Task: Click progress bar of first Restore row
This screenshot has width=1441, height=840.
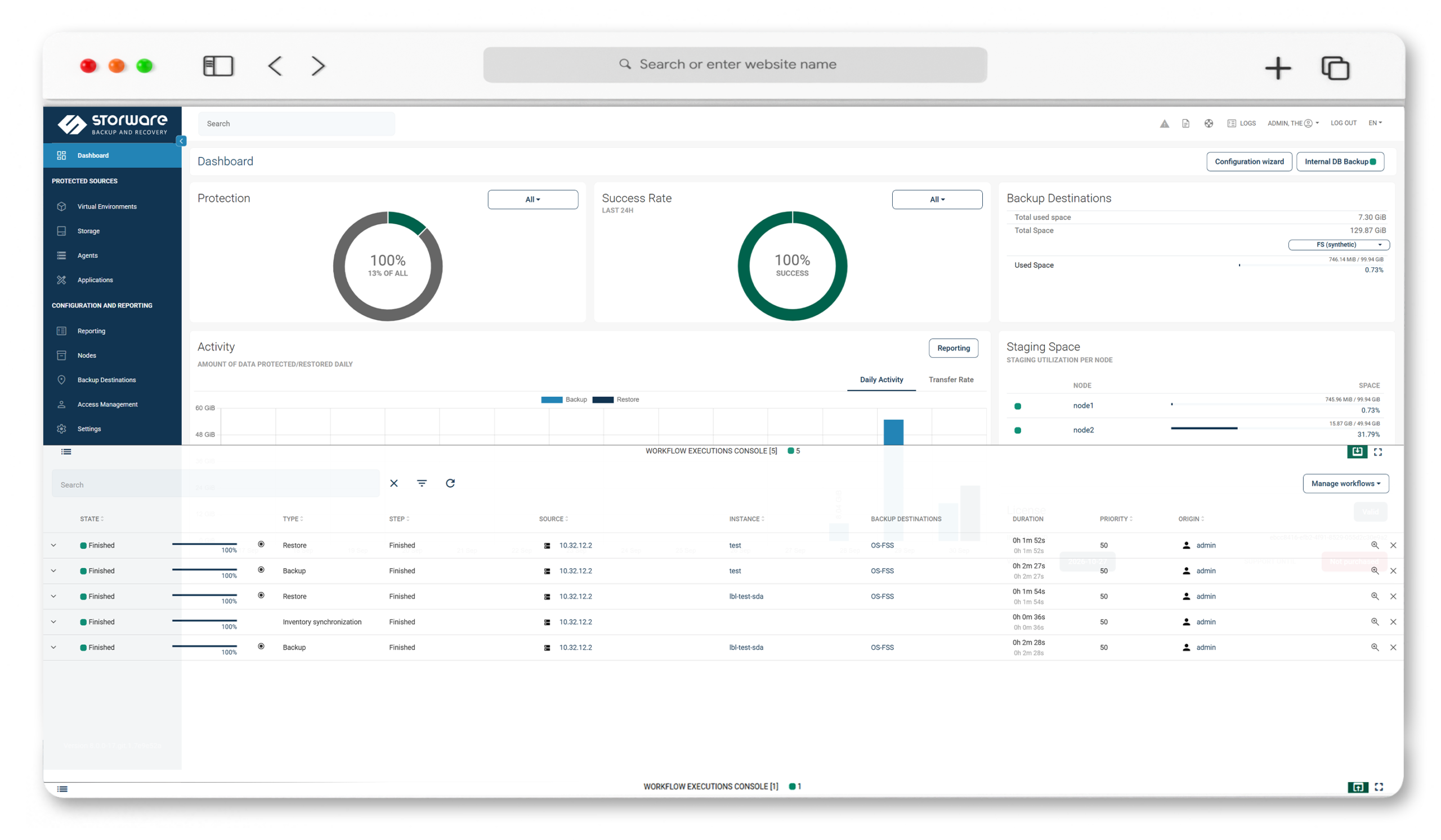Action: pyautogui.click(x=204, y=544)
